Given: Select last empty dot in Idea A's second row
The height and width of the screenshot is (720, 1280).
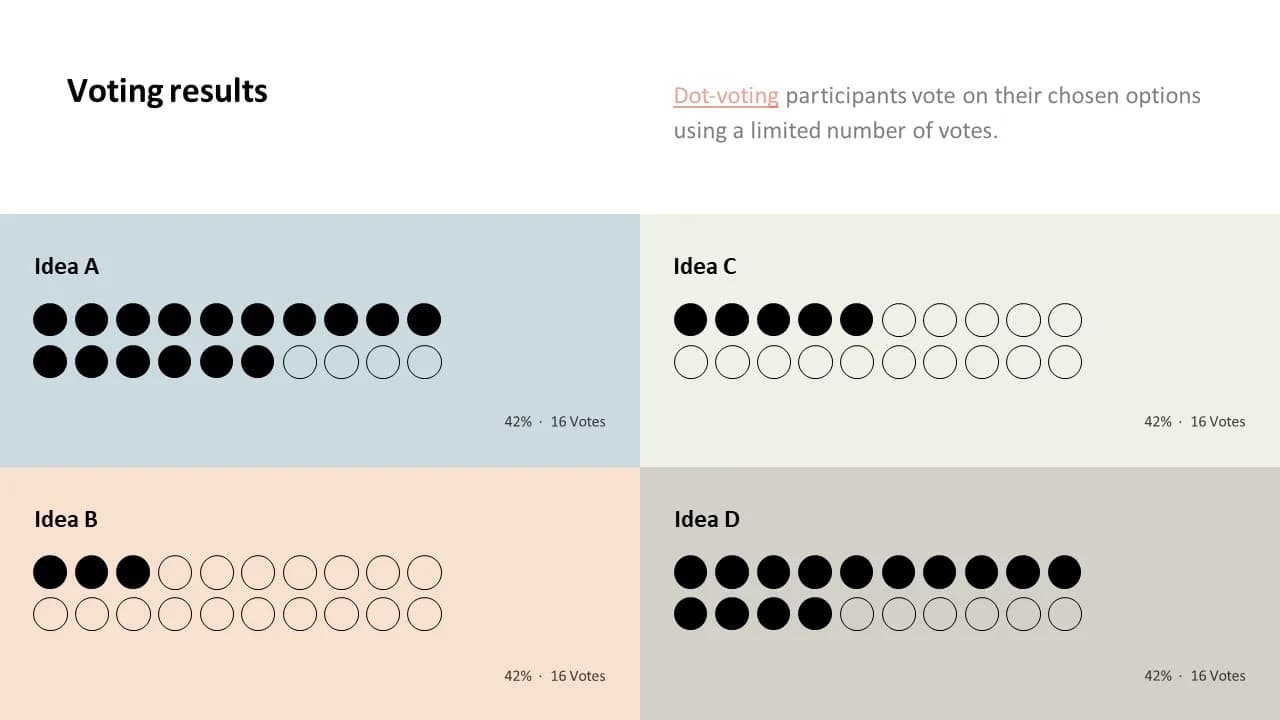Looking at the screenshot, I should click(x=425, y=362).
